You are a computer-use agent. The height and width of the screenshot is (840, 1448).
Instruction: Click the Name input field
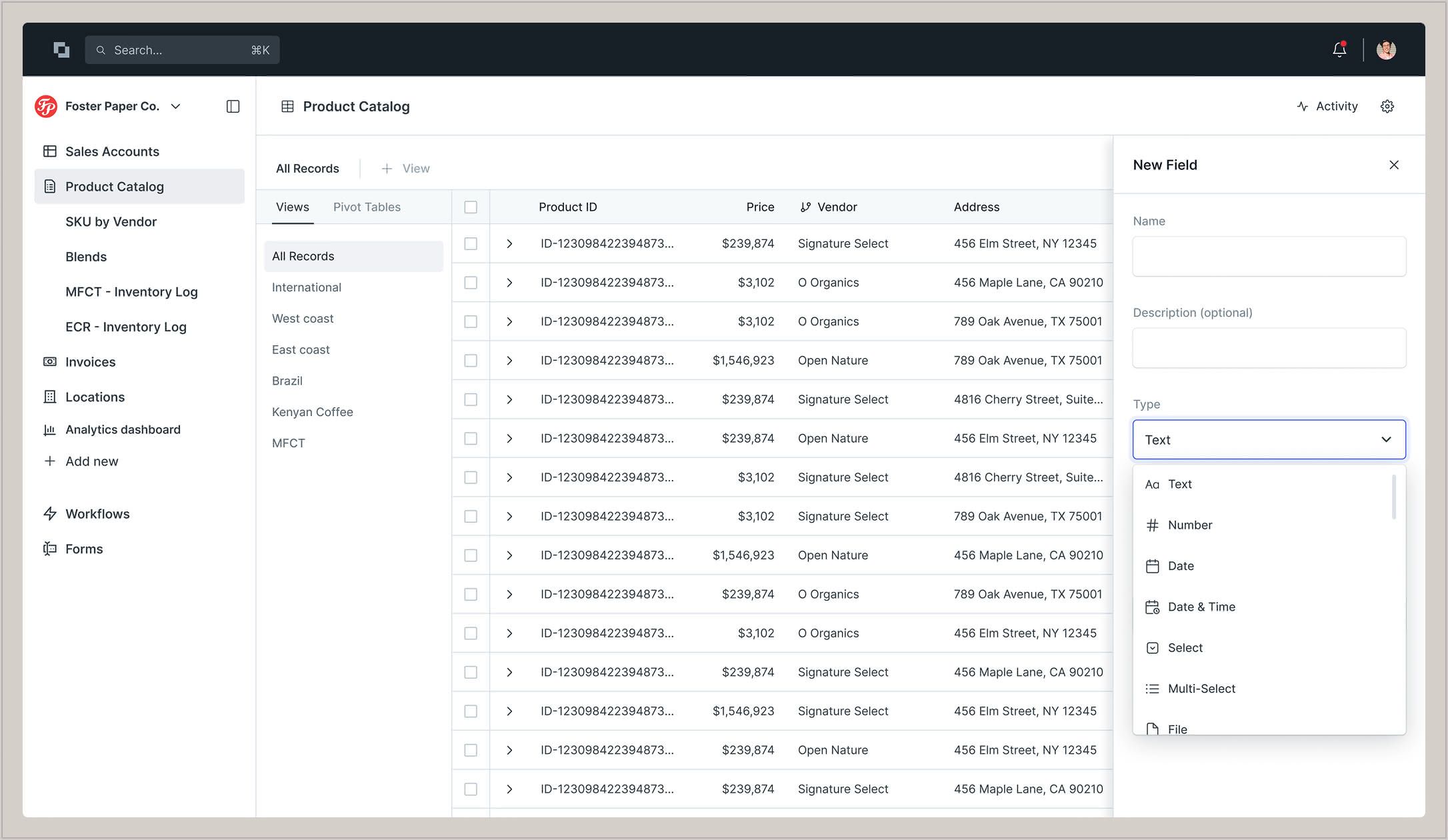[1269, 257]
